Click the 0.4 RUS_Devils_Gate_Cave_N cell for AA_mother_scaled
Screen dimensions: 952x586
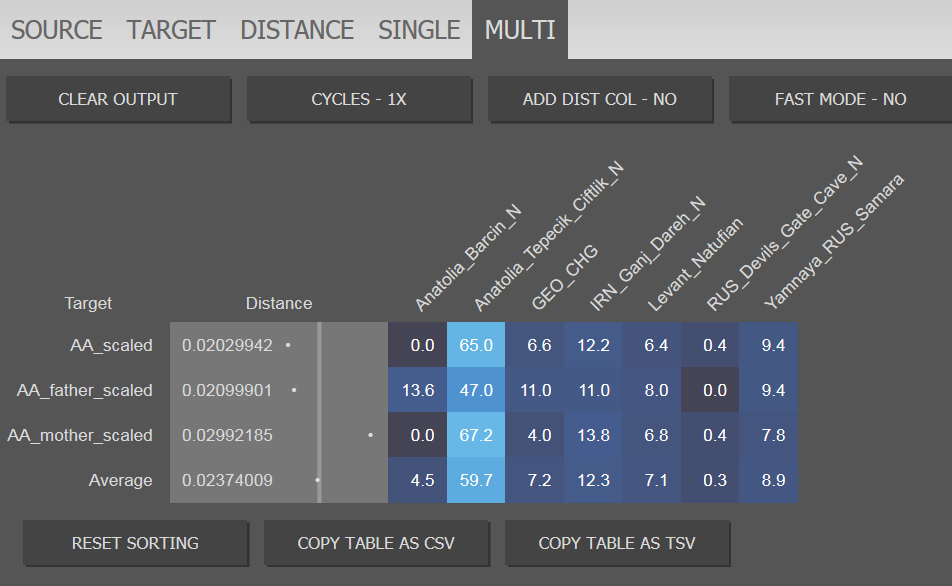click(x=710, y=435)
